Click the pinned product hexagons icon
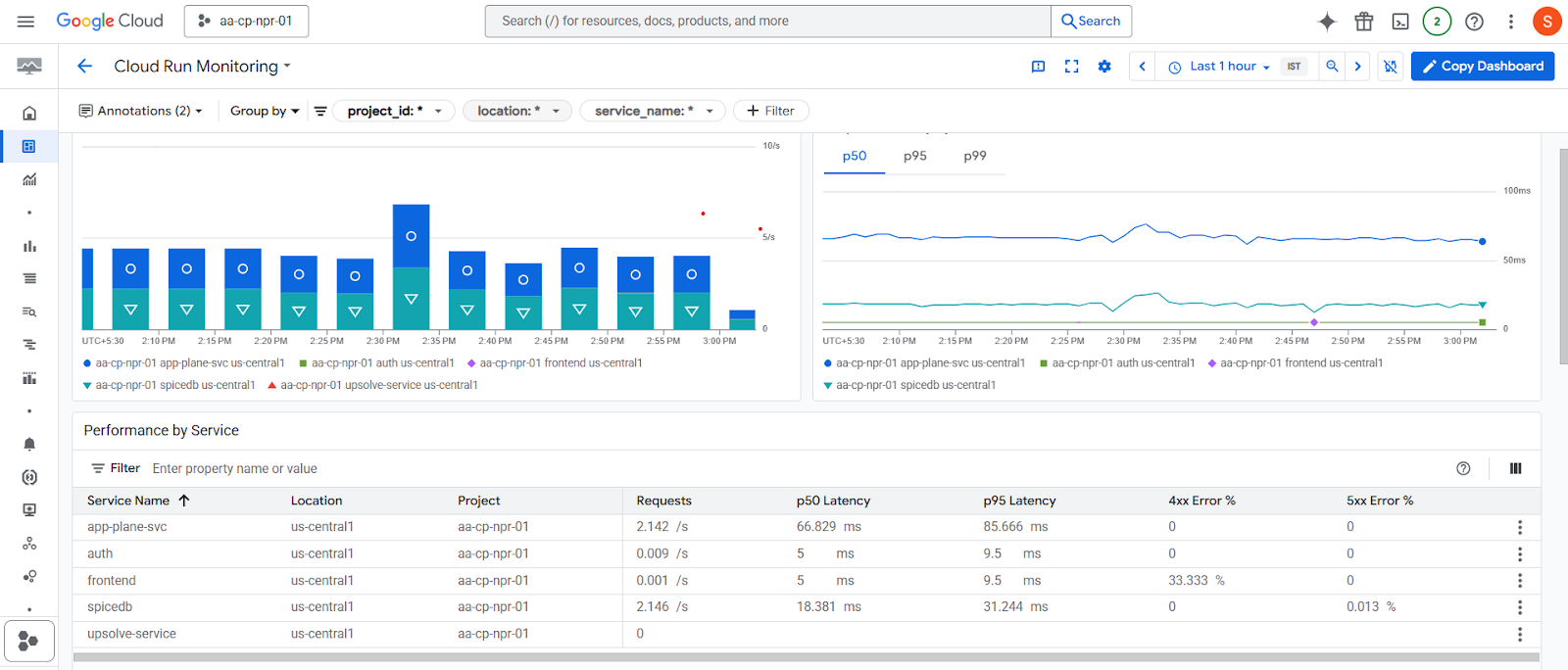Image resolution: width=1568 pixels, height=670 pixels. (x=28, y=642)
